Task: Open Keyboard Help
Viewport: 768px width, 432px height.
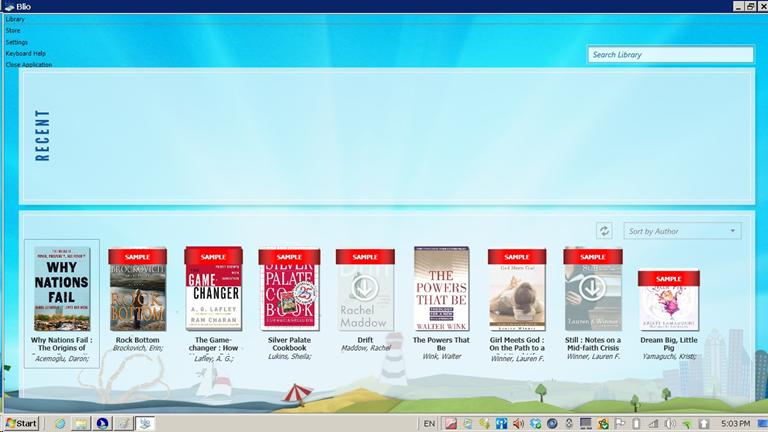Action: 25,53
